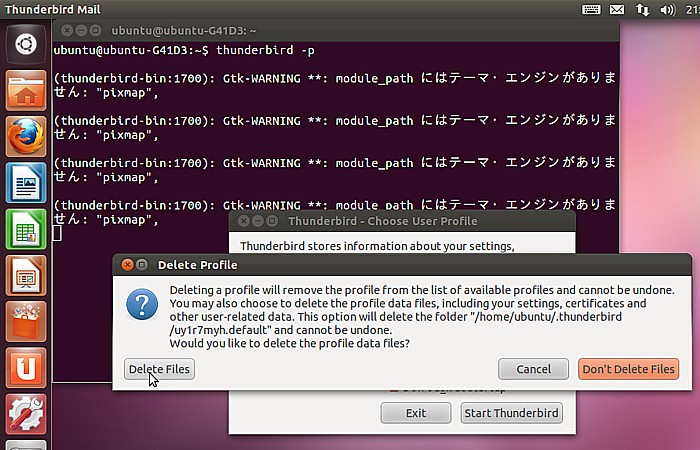Maximize the Choose User Profile window
Viewport: 700px width, 450px height.
pos(272,221)
